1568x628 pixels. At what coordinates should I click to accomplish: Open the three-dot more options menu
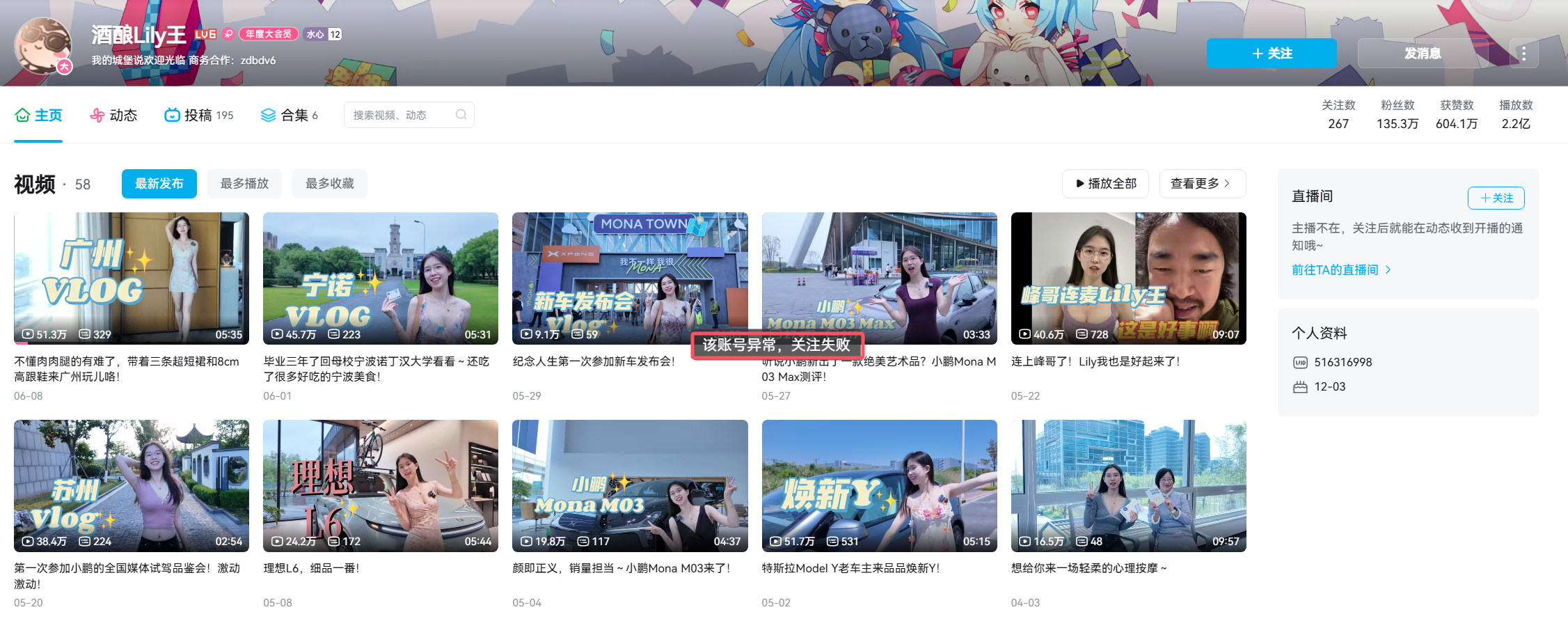pos(1523,54)
